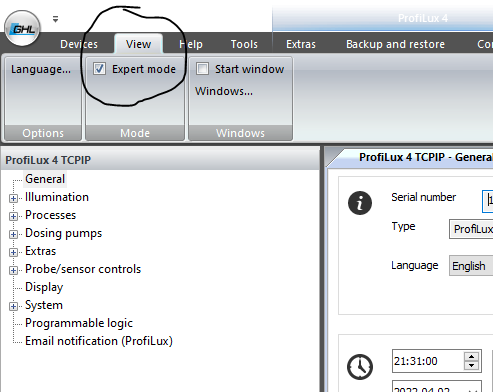This screenshot has height=392, width=493.
Task: Click the clock icon beside the time field
Action: point(360,367)
